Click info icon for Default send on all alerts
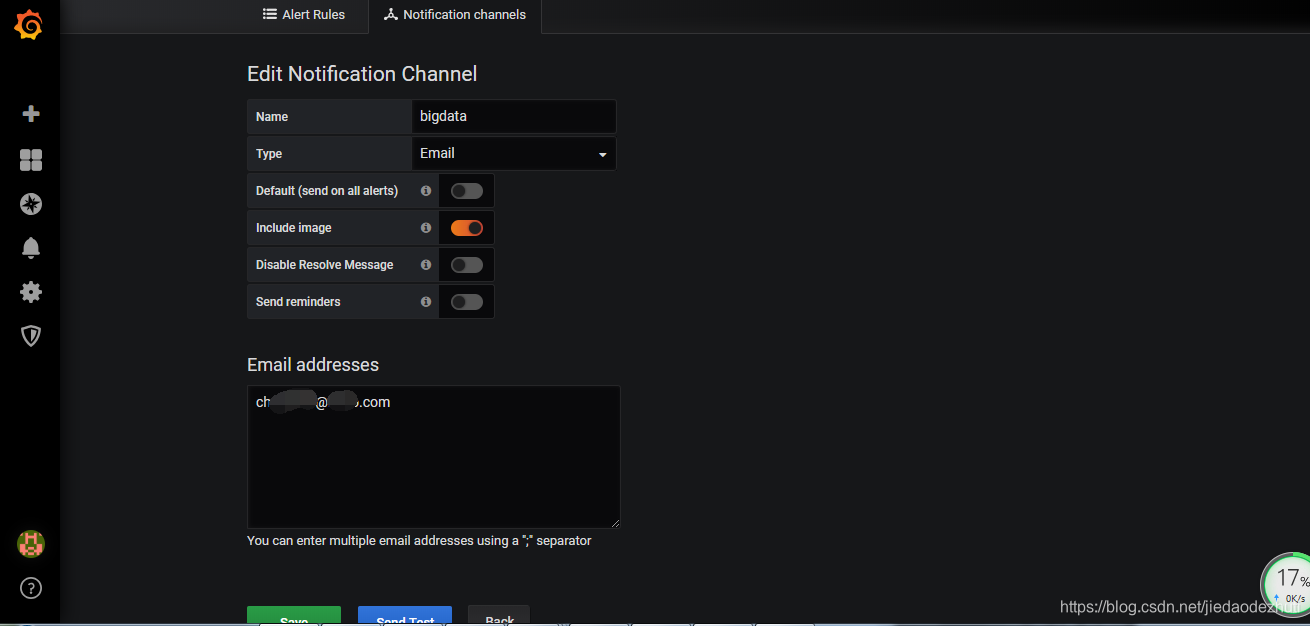The height and width of the screenshot is (626, 1310). 426,191
